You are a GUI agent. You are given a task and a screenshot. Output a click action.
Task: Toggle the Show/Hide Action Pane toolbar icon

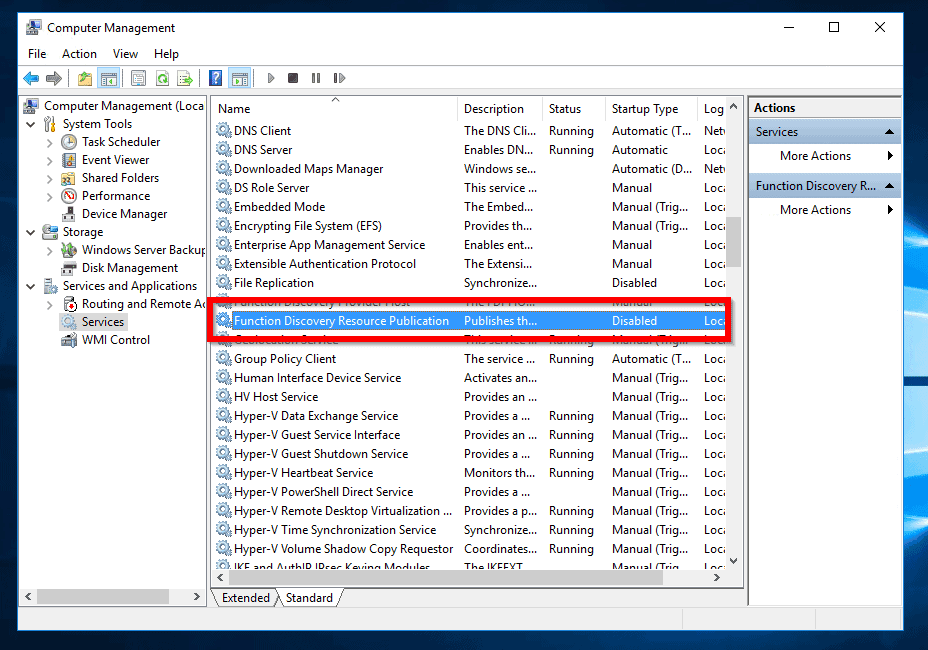click(240, 78)
